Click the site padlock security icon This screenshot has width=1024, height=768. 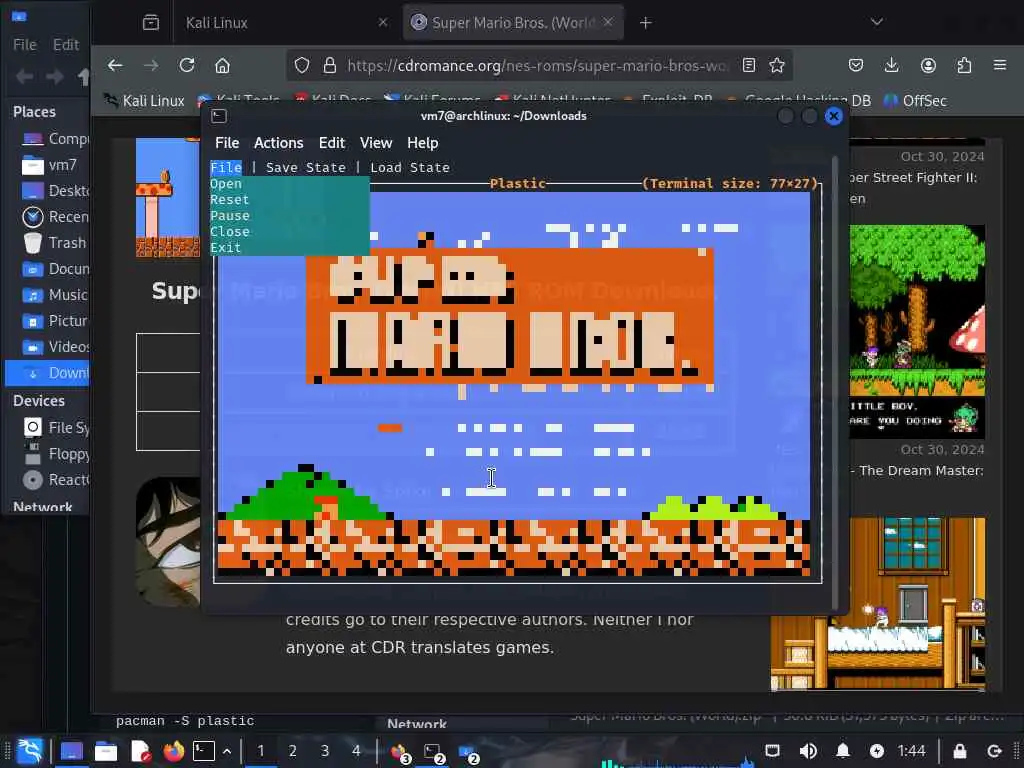(x=330, y=65)
